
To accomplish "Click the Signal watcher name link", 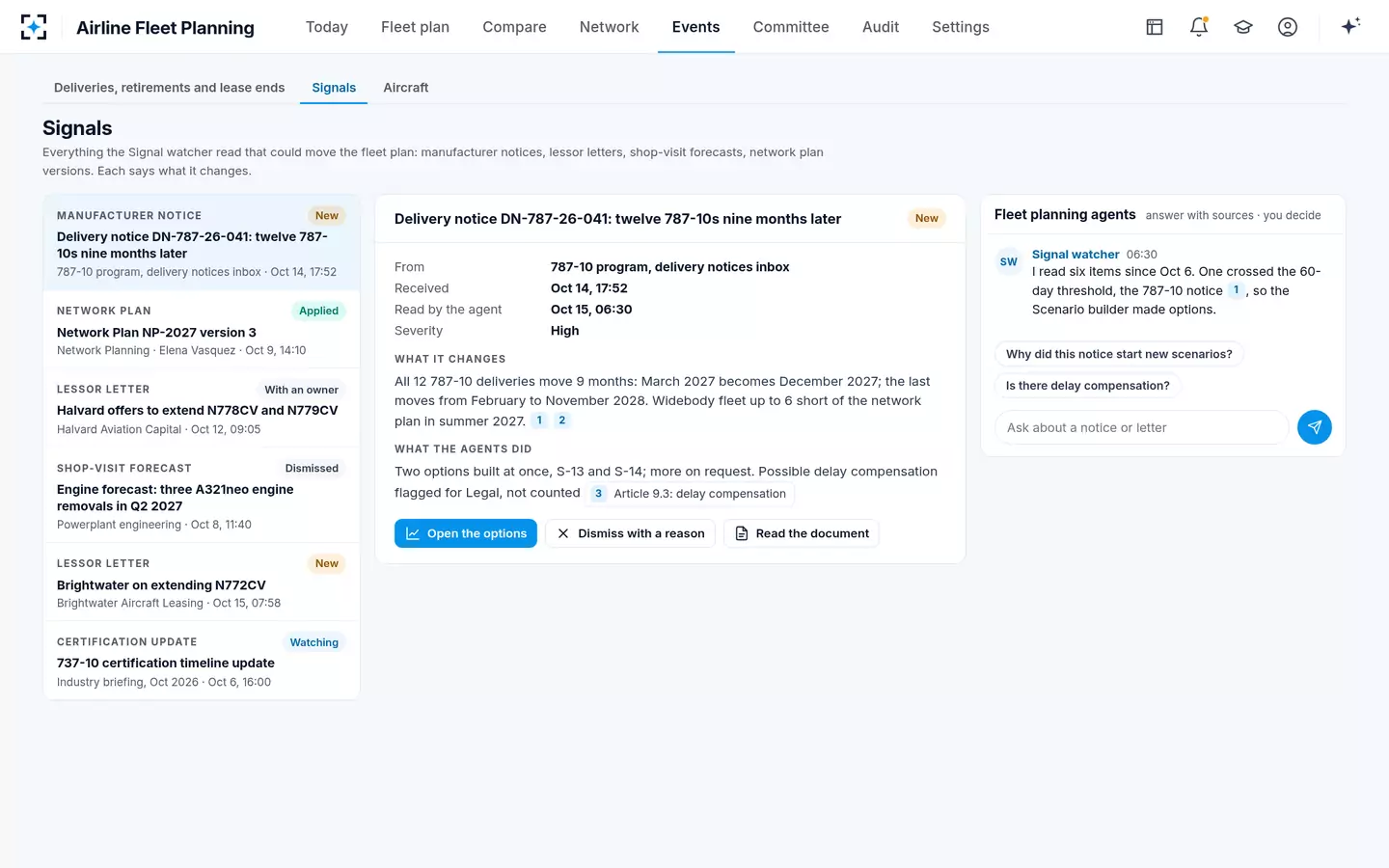I will 1076,255.
